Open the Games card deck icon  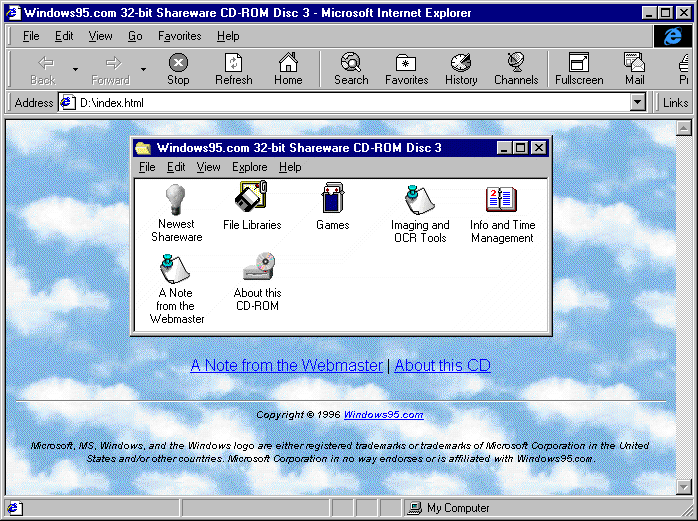pyautogui.click(x=333, y=197)
